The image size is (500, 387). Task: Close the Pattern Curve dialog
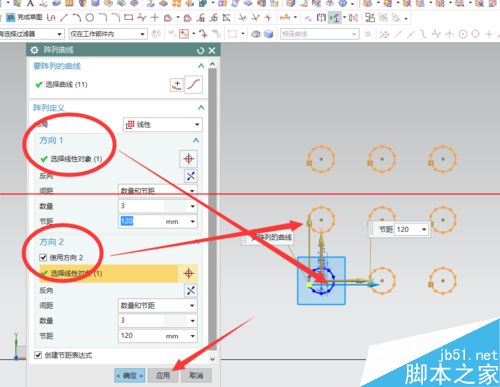[212, 50]
